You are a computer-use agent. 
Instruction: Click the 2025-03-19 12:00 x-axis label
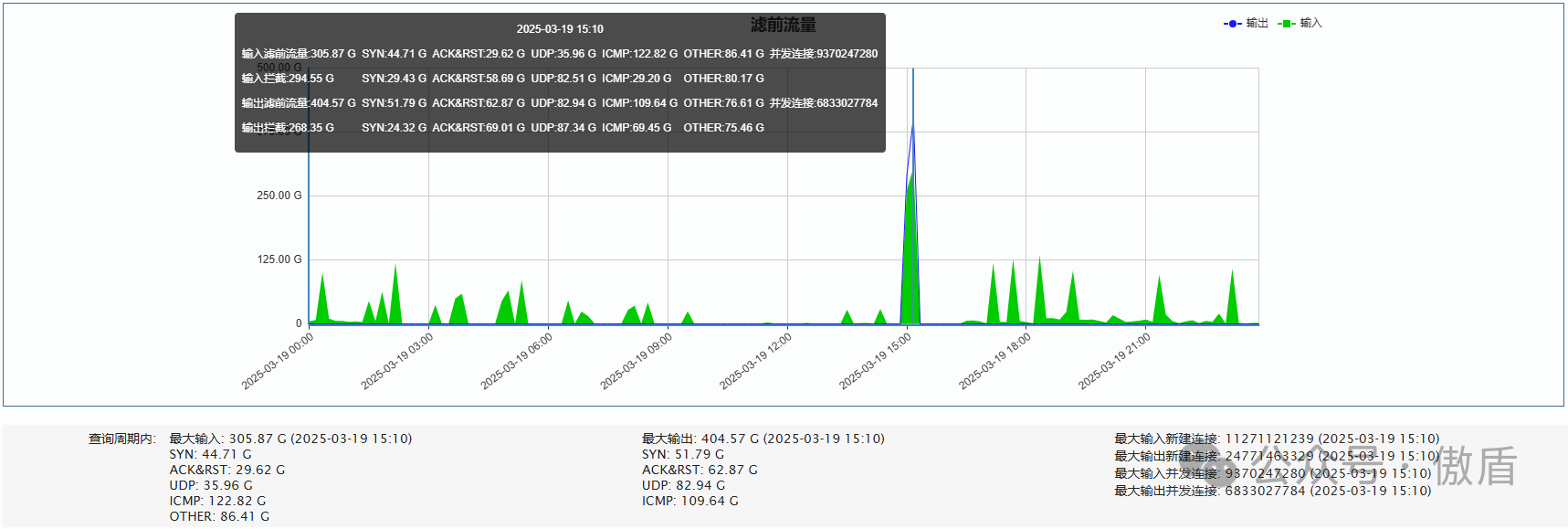tap(756, 362)
